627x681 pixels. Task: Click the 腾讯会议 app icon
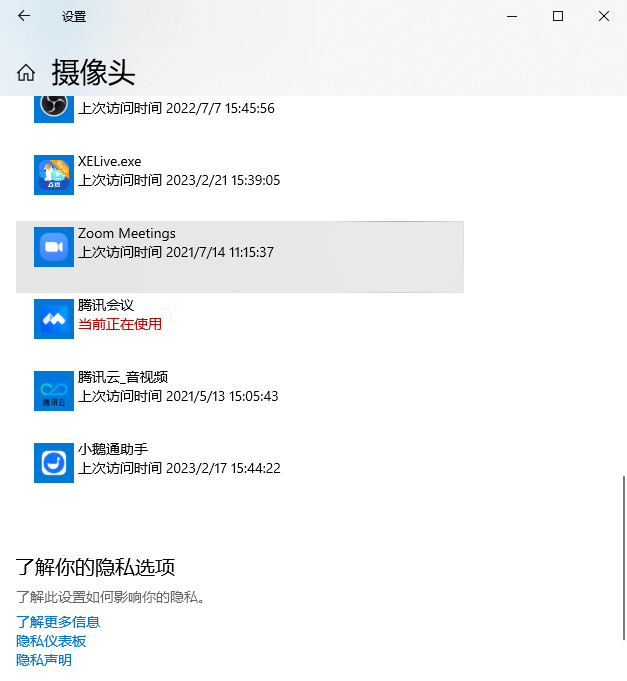[x=54, y=319]
